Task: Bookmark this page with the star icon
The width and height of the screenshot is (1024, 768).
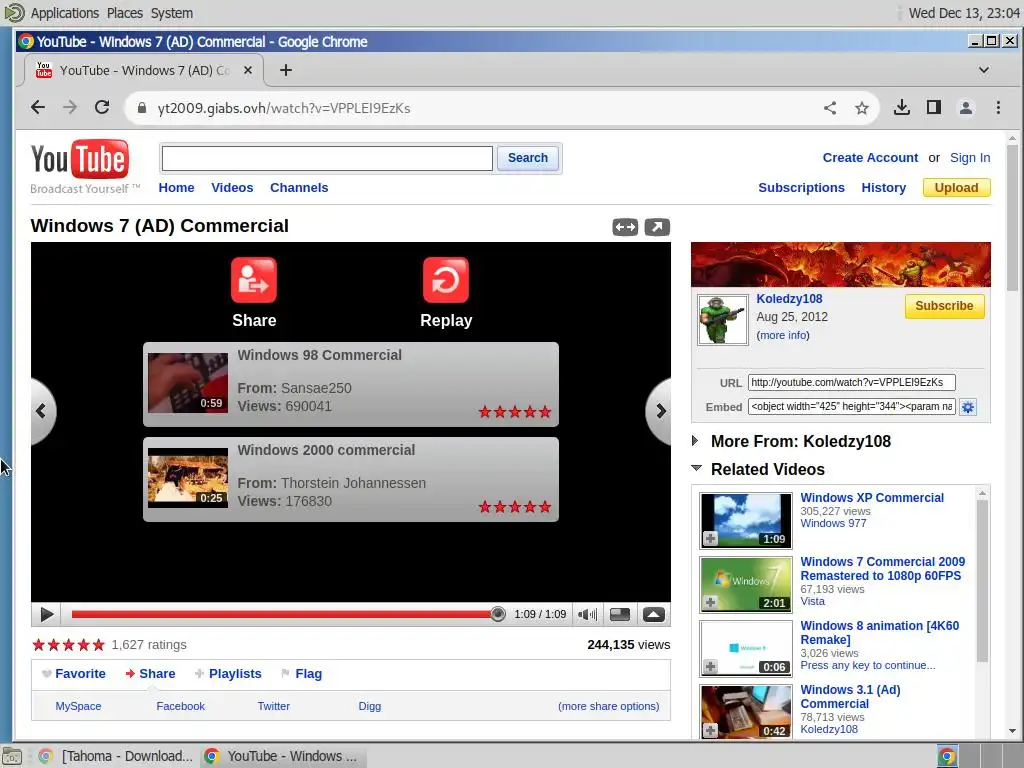Action: coord(862,108)
